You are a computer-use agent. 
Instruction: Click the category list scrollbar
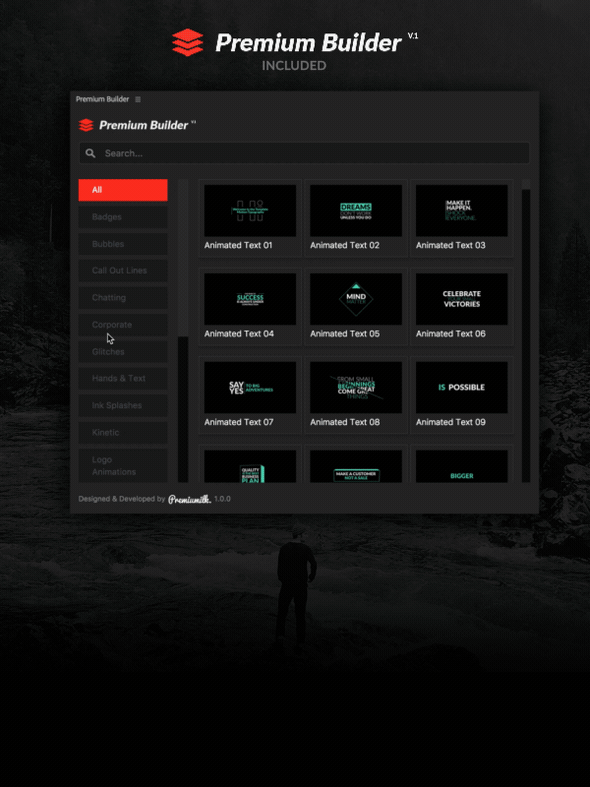click(x=183, y=331)
